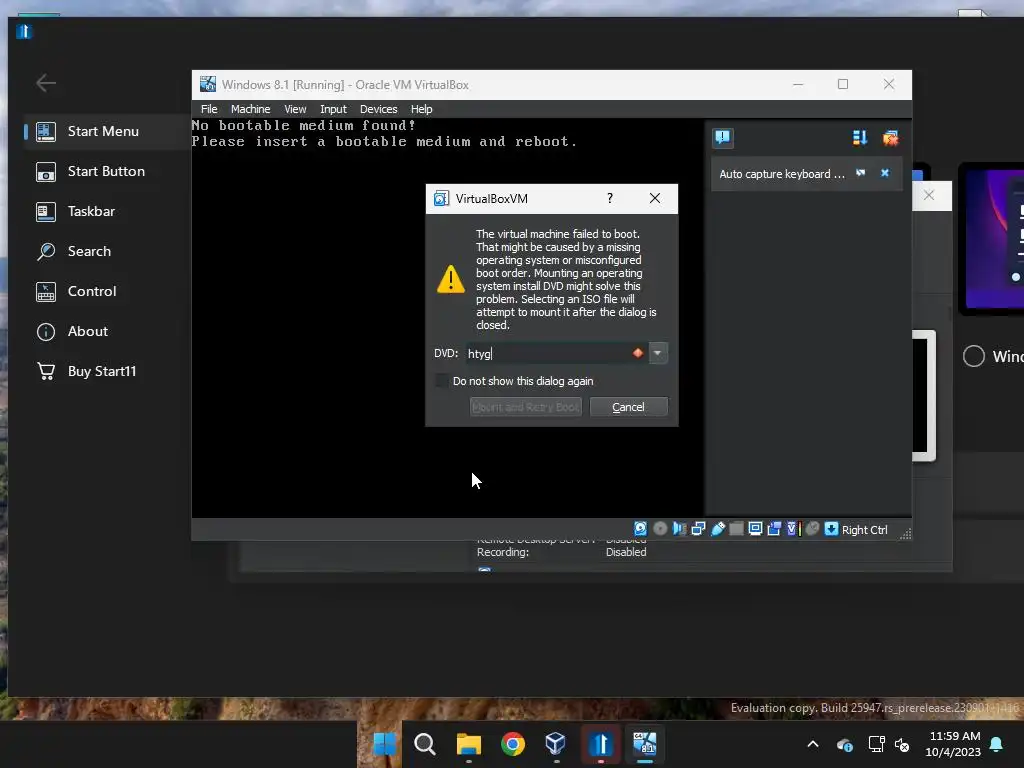Click Buy Start11 link
The image size is (1024, 768).
[x=104, y=371]
